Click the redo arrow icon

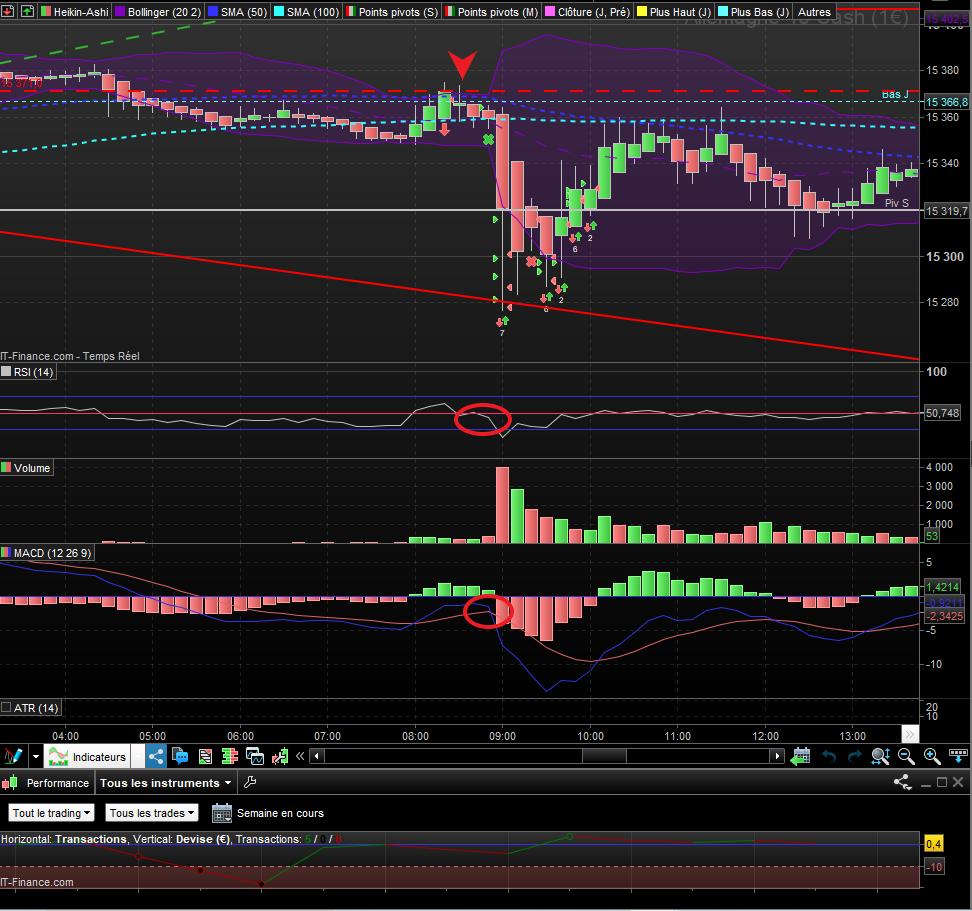[x=854, y=756]
